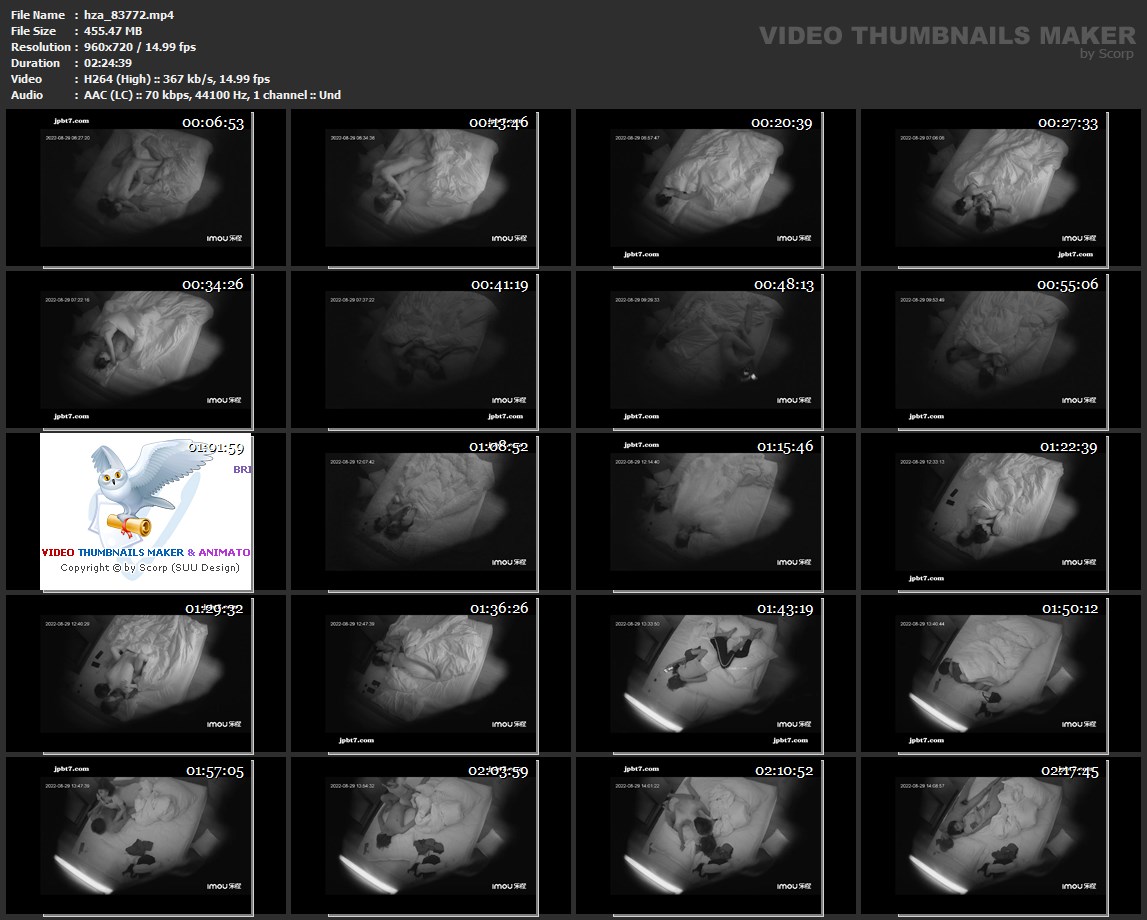Select the frame at 01:50:12
1147x920 pixels.
pos(1002,673)
